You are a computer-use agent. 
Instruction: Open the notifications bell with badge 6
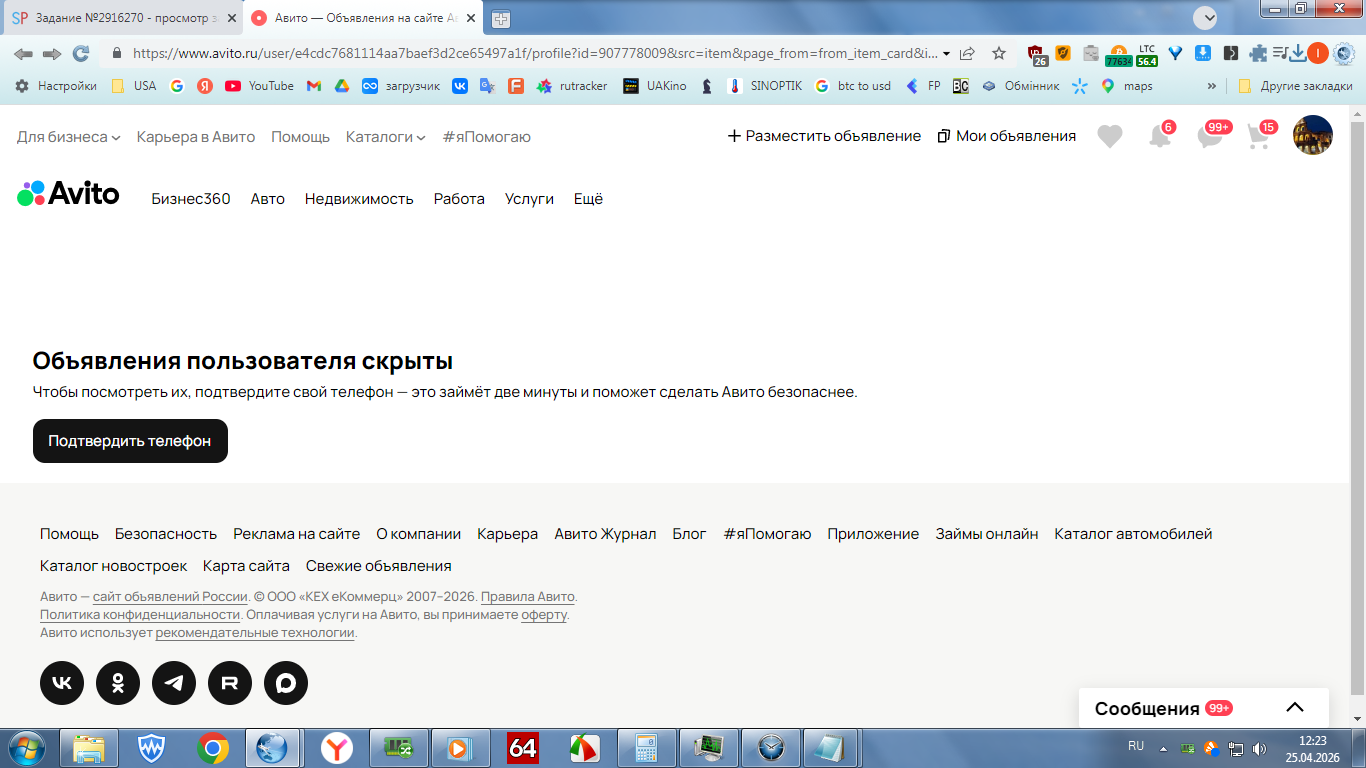pyautogui.click(x=1160, y=136)
